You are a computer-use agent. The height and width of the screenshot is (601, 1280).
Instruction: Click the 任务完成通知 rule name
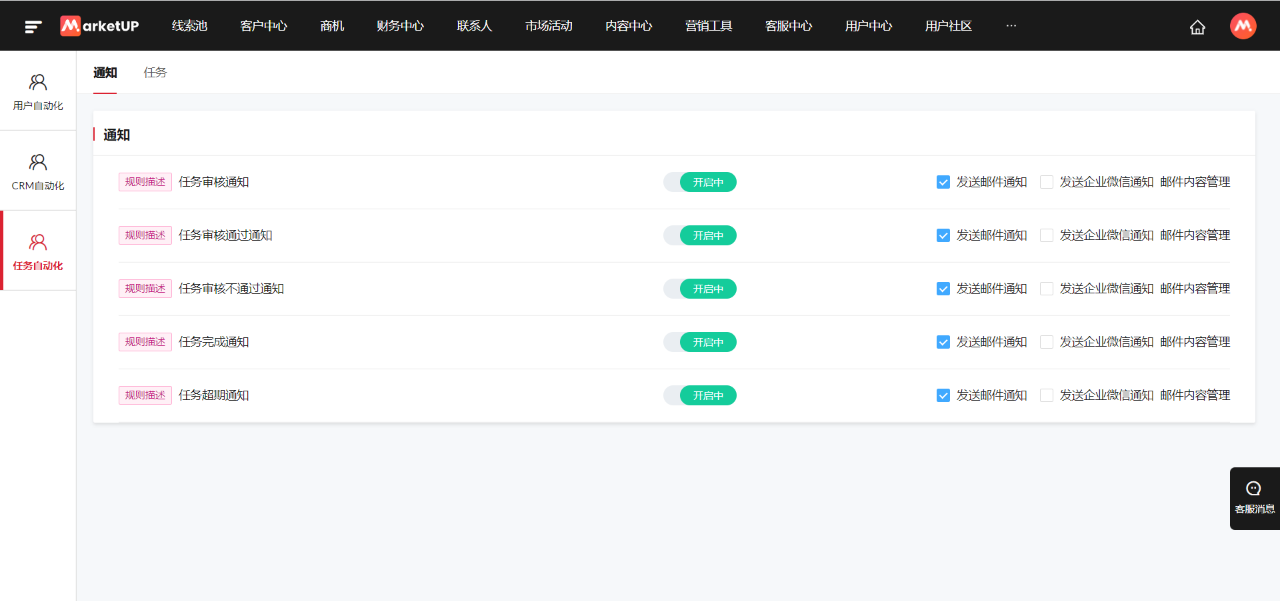(214, 342)
